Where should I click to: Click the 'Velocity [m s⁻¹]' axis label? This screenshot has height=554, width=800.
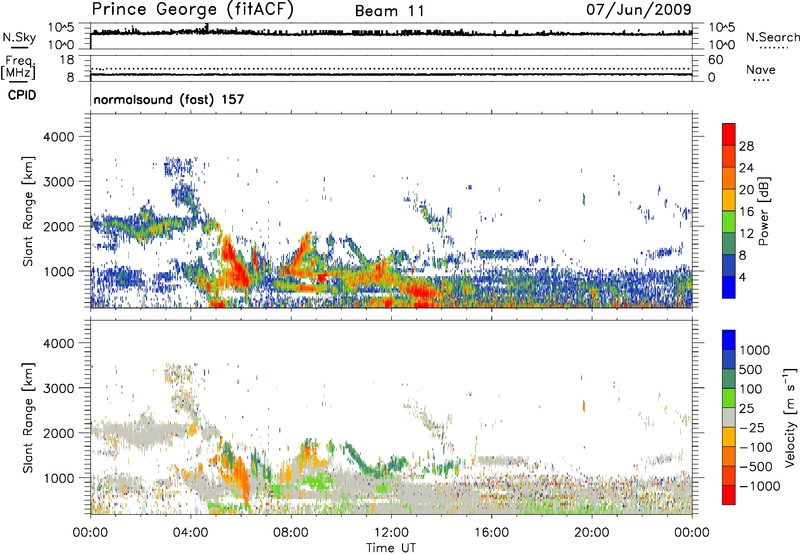(790, 417)
